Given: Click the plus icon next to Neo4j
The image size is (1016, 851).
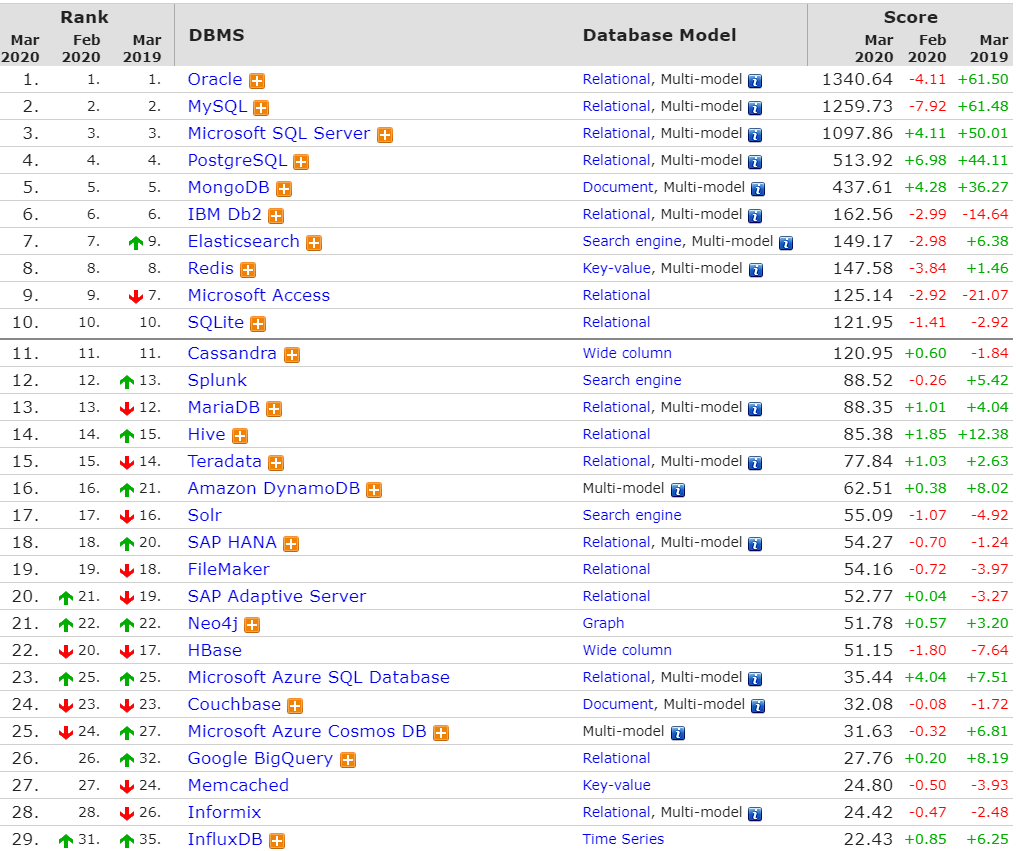Looking at the screenshot, I should pos(252,625).
